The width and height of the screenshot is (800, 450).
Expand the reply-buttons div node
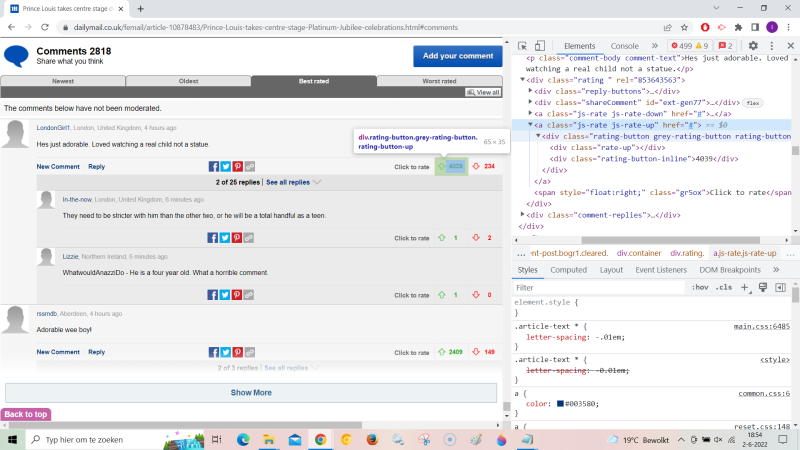click(530, 90)
